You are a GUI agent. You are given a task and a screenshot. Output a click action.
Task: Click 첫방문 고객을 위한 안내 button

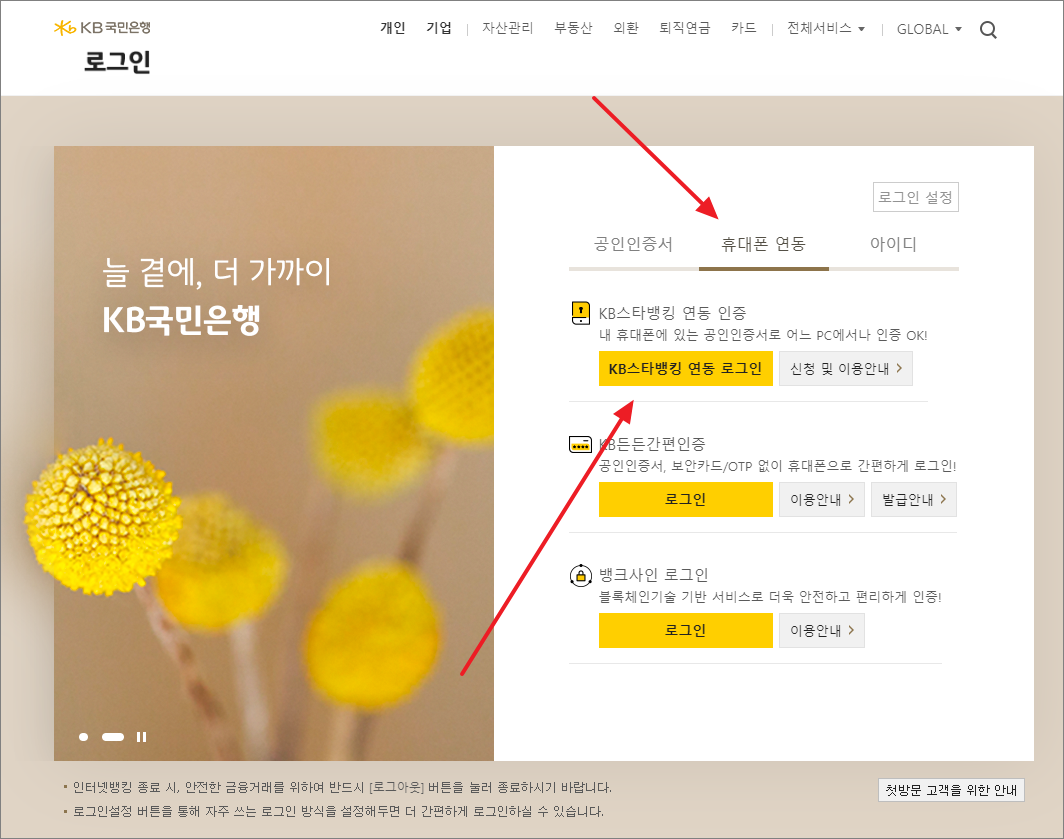pos(951,790)
